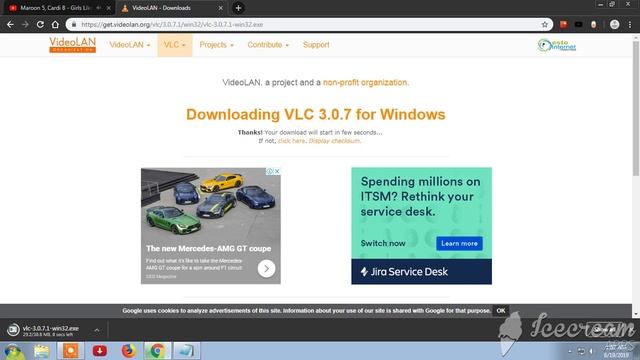The image size is (640, 360).
Task: Close the VideoLAN - Downloads tab
Action: [220, 8]
